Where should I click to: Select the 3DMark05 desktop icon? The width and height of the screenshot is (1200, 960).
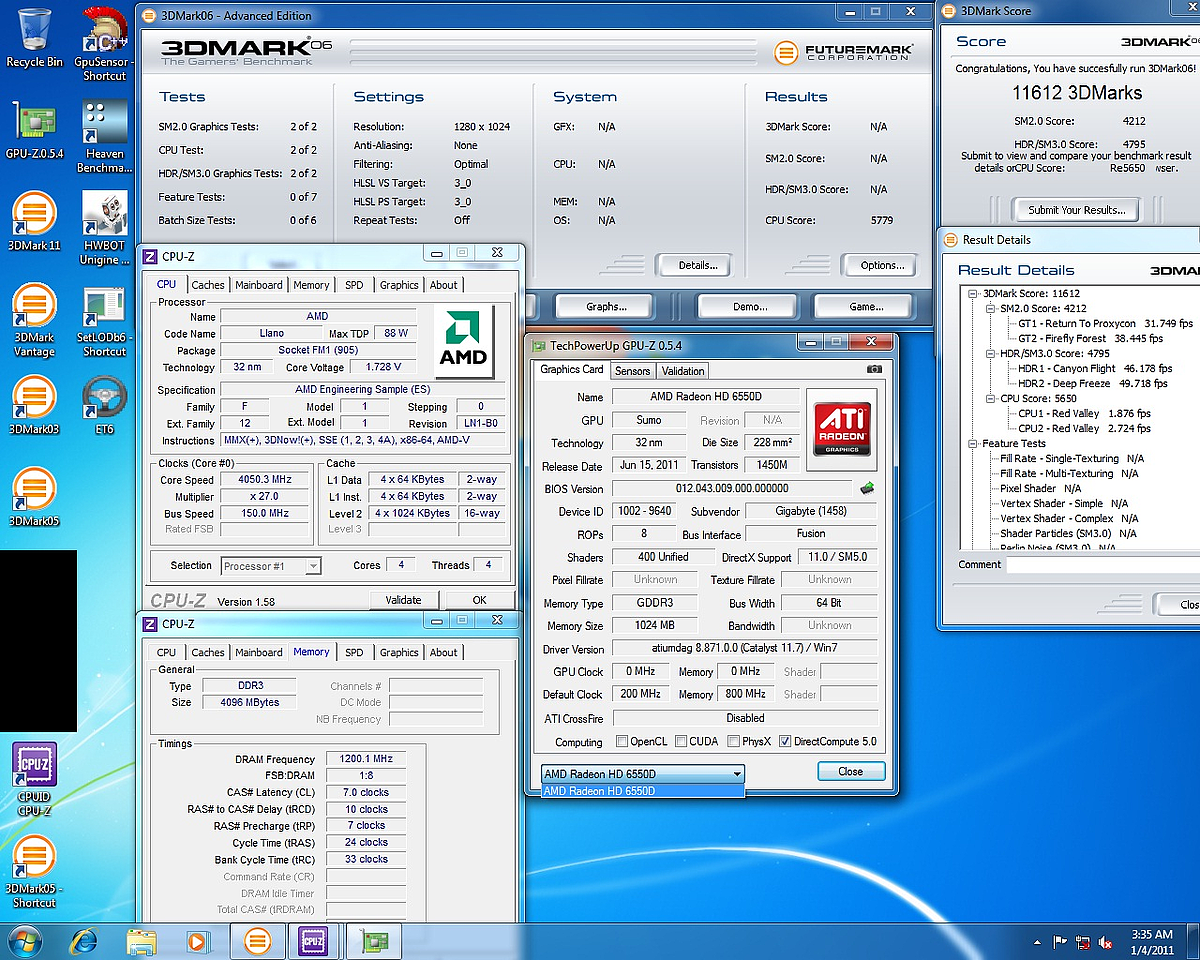coord(34,498)
